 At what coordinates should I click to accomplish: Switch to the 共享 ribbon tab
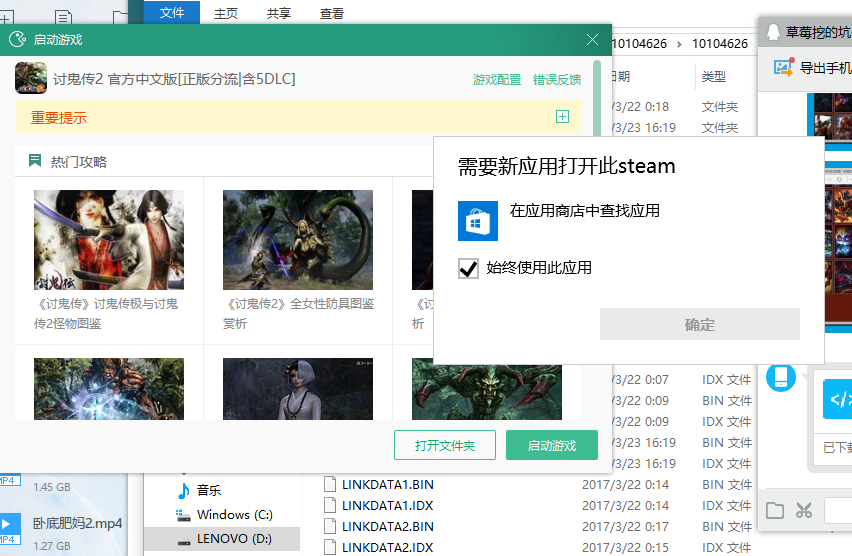tap(279, 14)
